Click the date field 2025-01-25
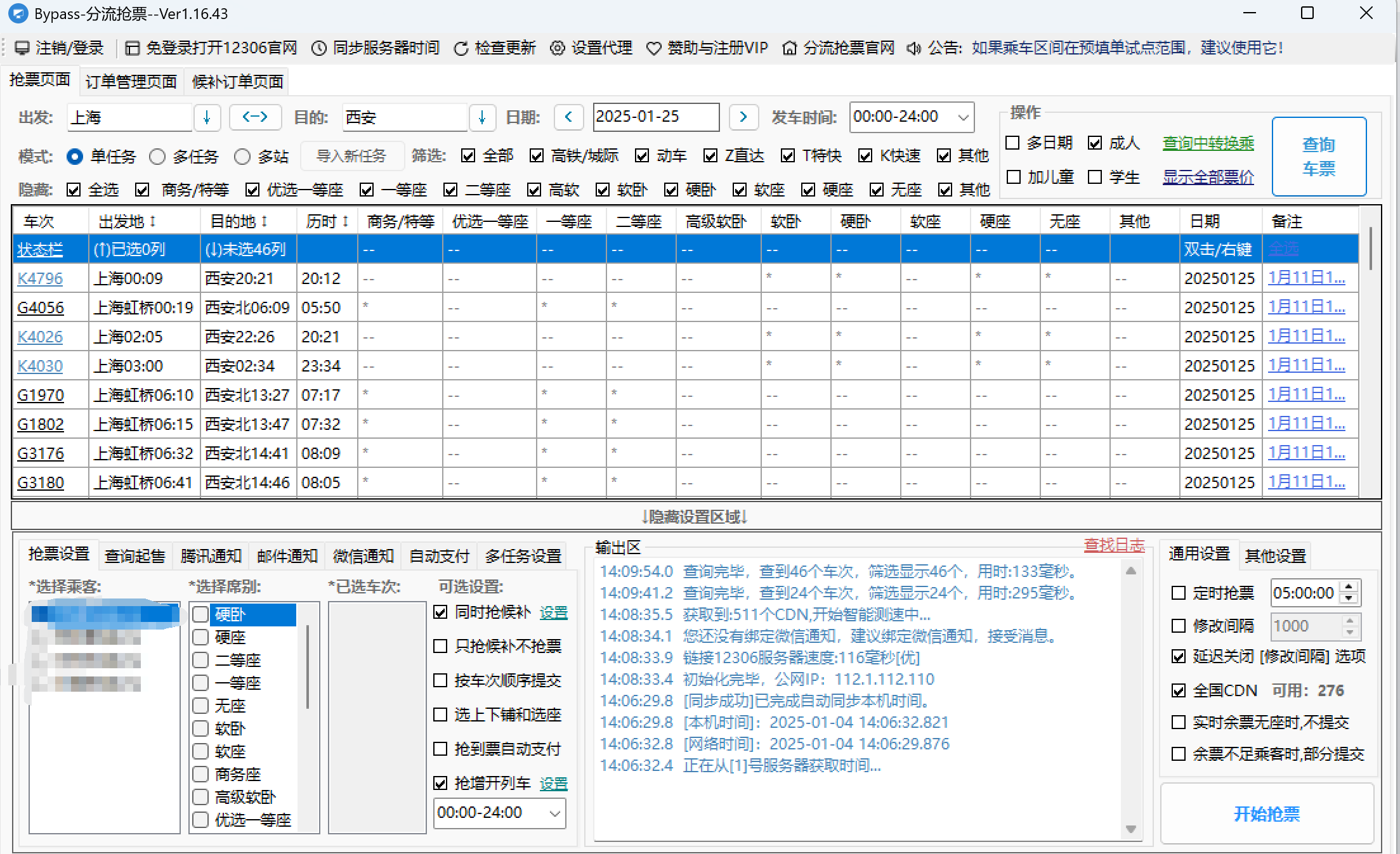This screenshot has width=1400, height=854. pos(656,117)
